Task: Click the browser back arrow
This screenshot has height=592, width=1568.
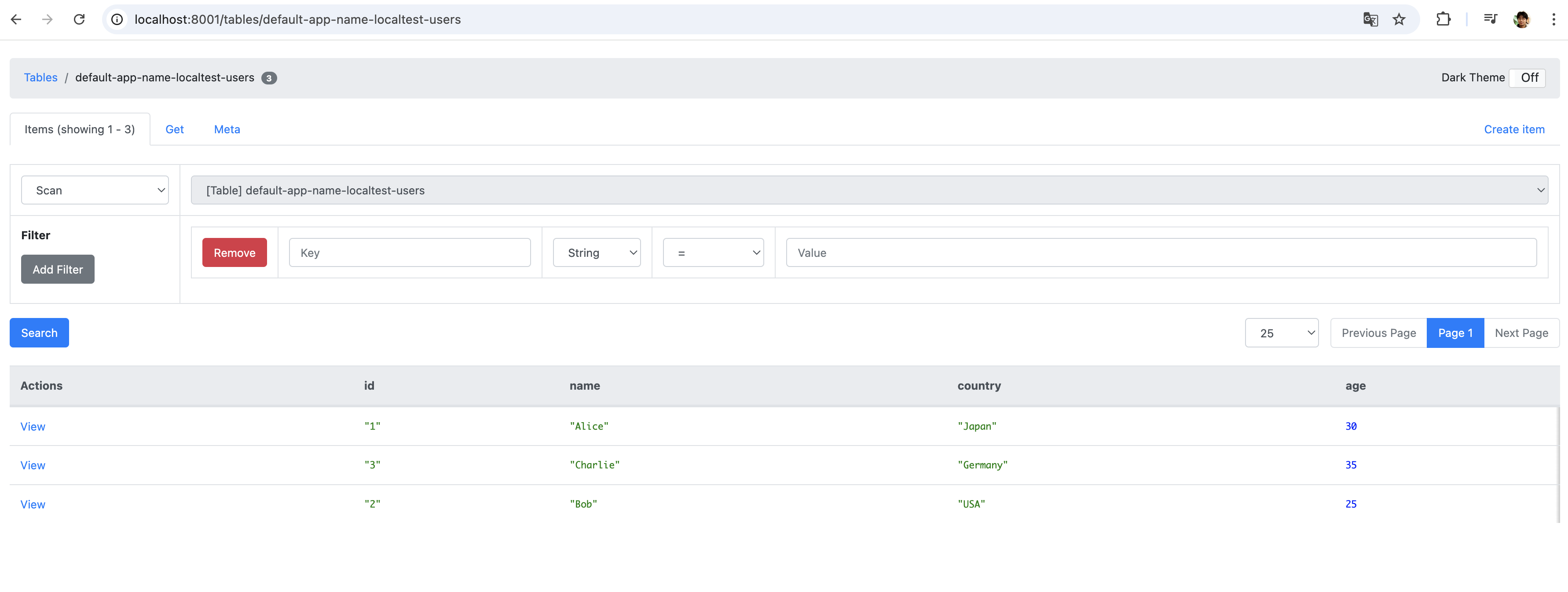Action: pos(16,19)
